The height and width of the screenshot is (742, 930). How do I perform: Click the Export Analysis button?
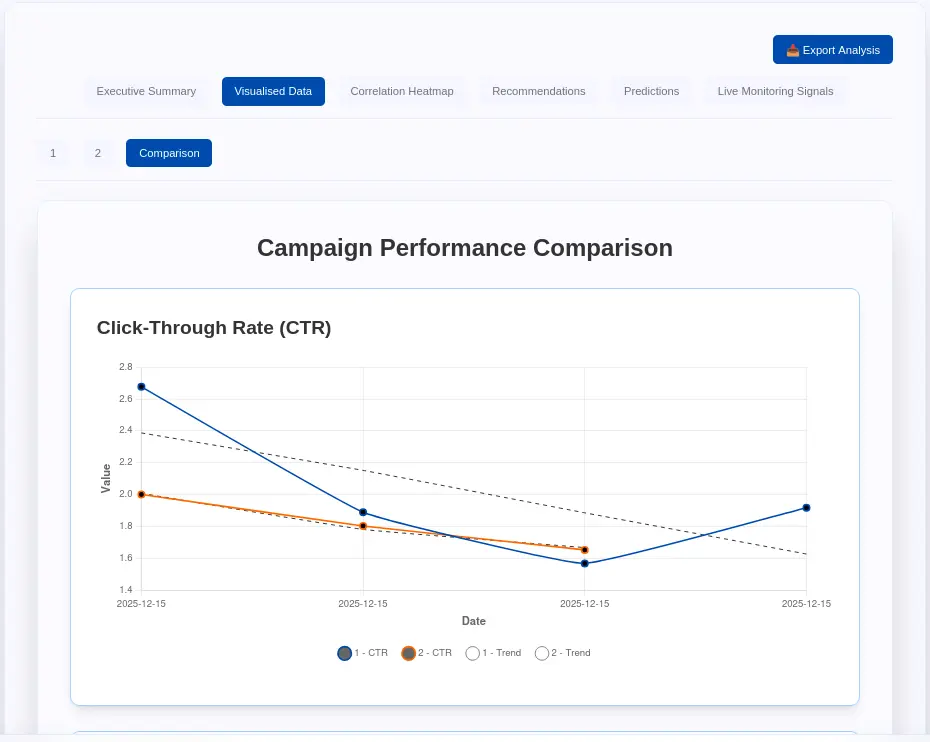(x=832, y=50)
